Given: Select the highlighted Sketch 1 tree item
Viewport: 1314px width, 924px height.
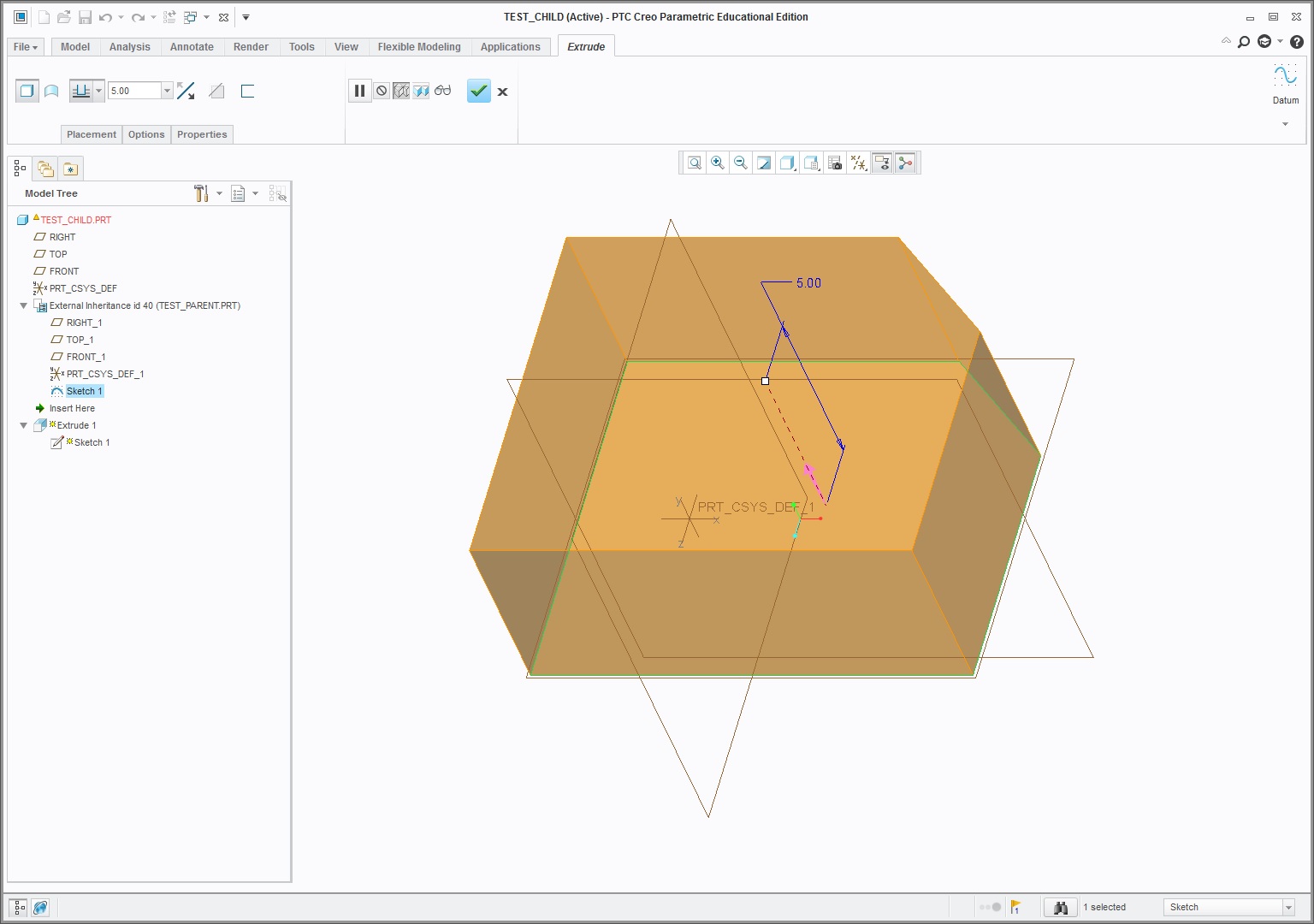Looking at the screenshot, I should 84,391.
